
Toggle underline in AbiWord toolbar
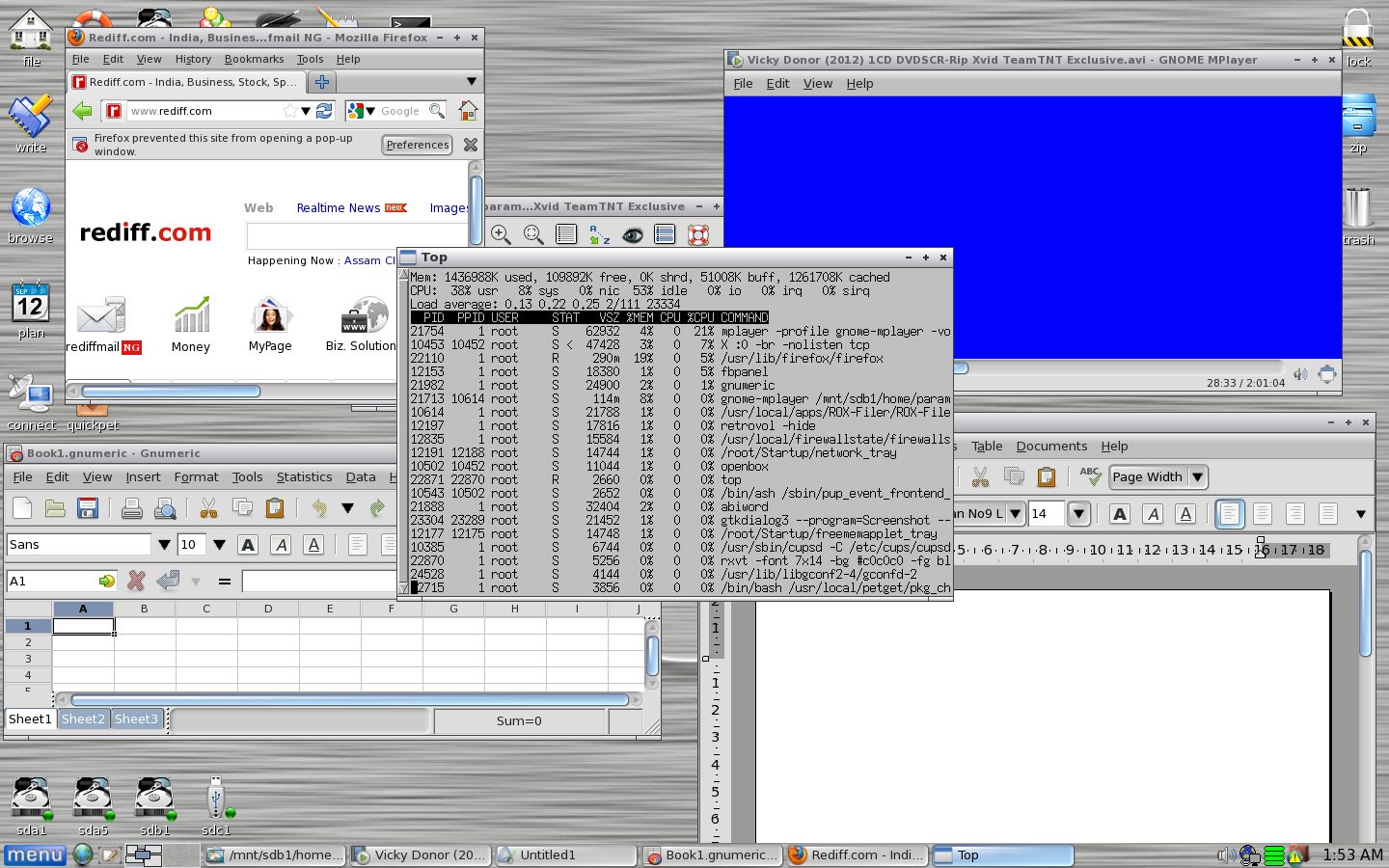1185,514
